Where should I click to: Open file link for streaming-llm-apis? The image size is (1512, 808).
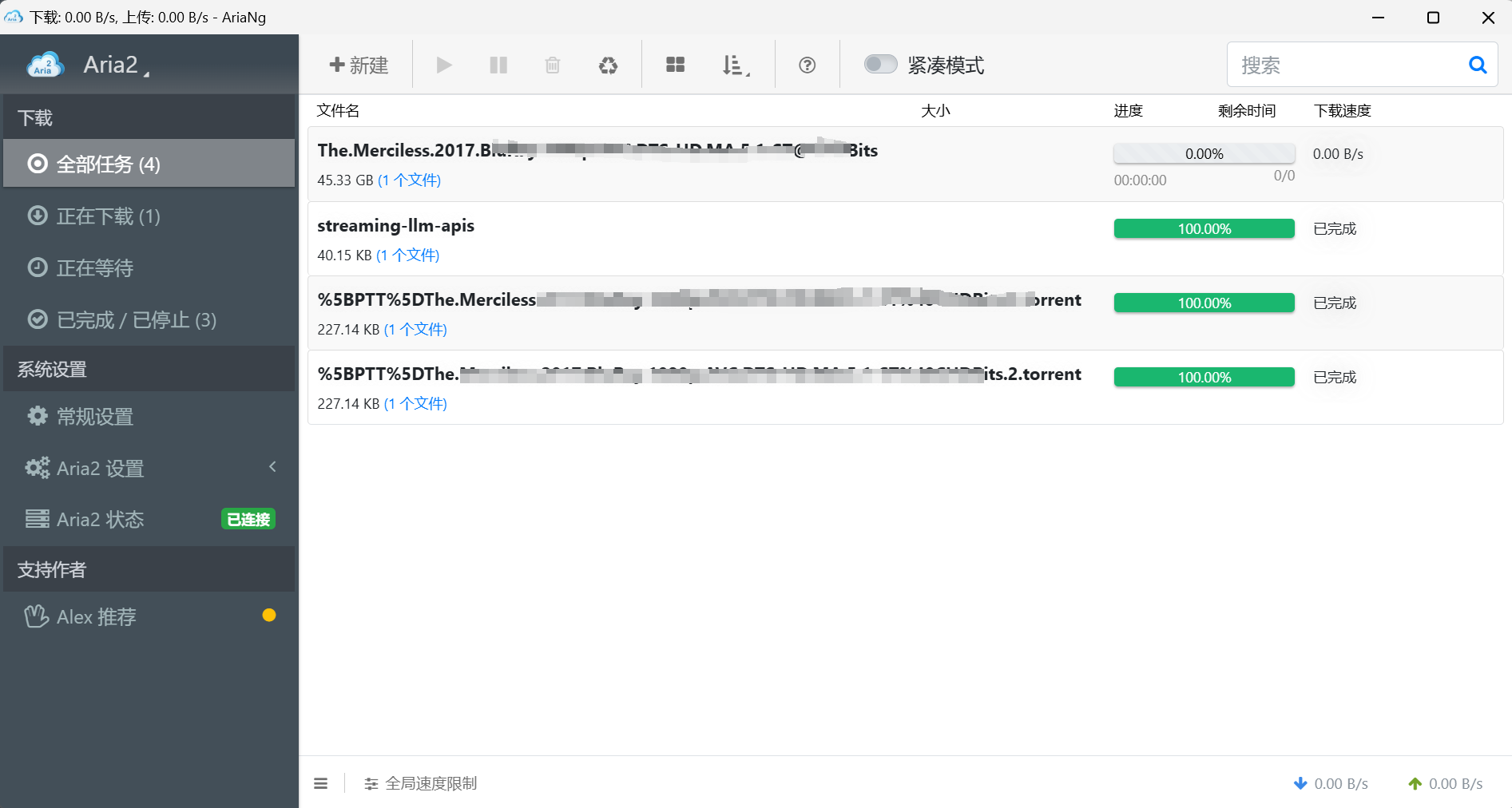(x=407, y=255)
